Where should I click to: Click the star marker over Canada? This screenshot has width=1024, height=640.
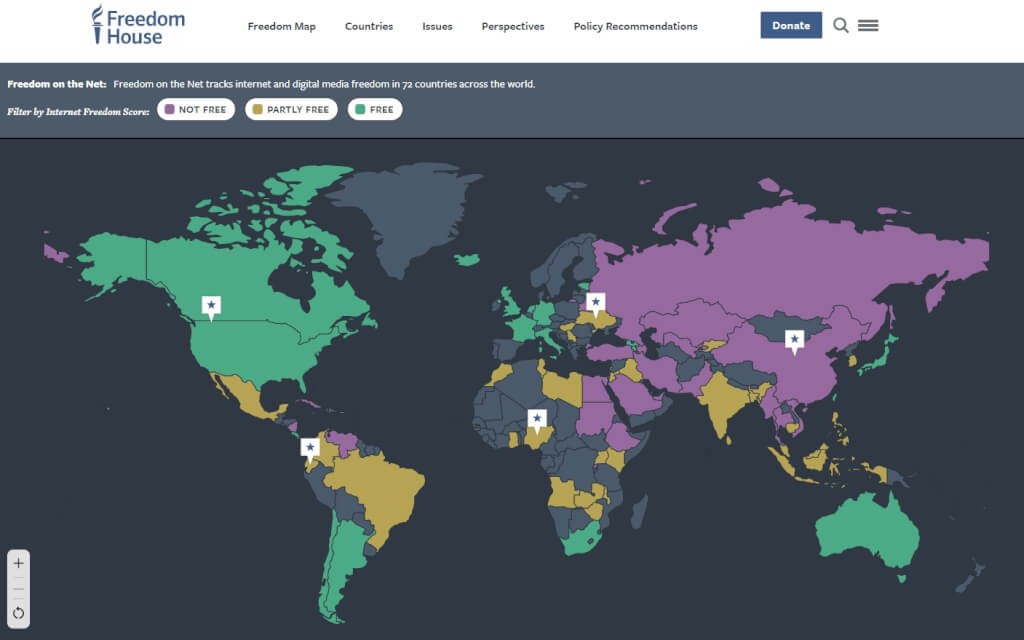click(x=211, y=305)
